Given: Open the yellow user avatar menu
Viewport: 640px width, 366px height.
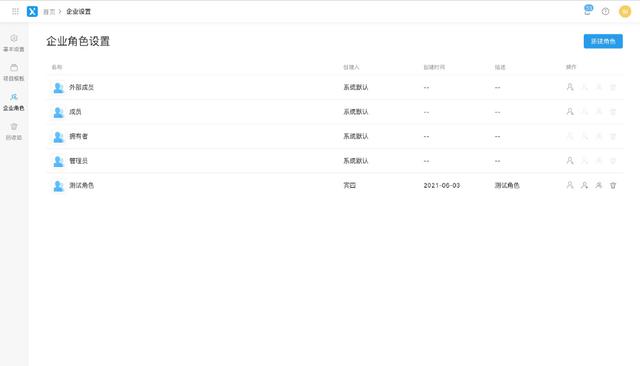Looking at the screenshot, I should coord(625,11).
